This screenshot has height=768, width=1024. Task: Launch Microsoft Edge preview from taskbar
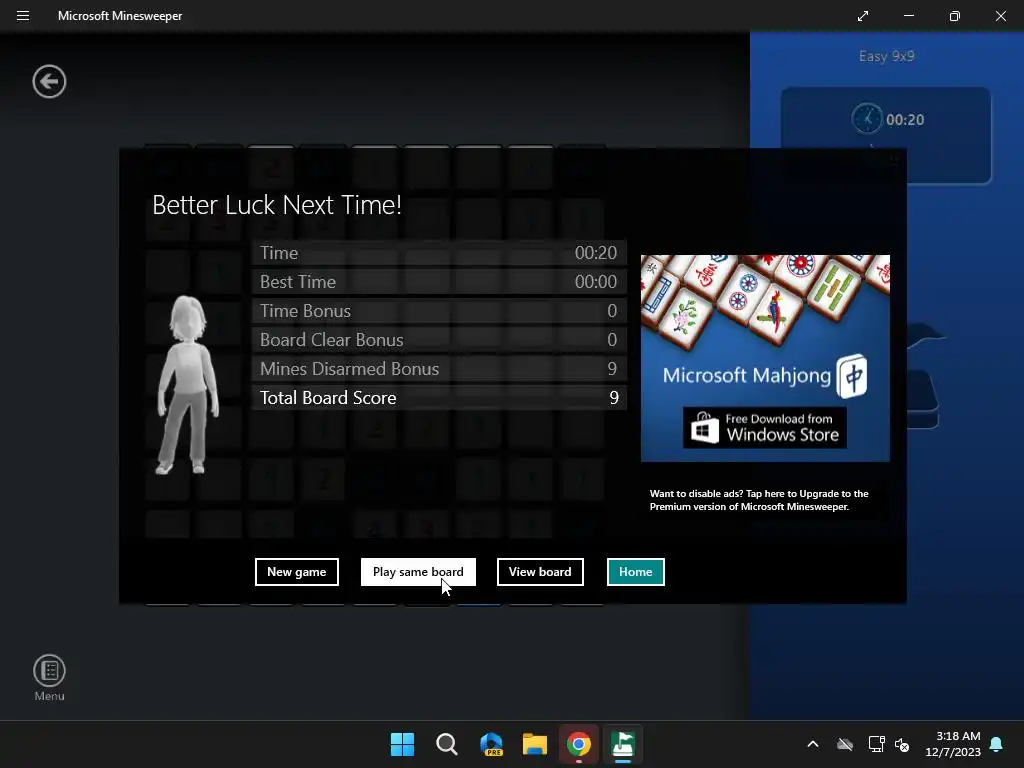coord(491,744)
